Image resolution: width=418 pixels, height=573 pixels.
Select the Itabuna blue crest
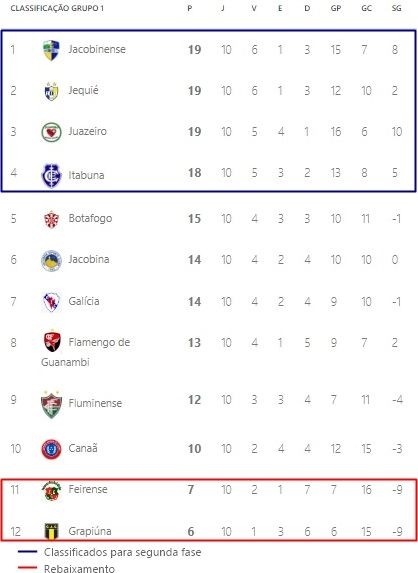point(51,175)
